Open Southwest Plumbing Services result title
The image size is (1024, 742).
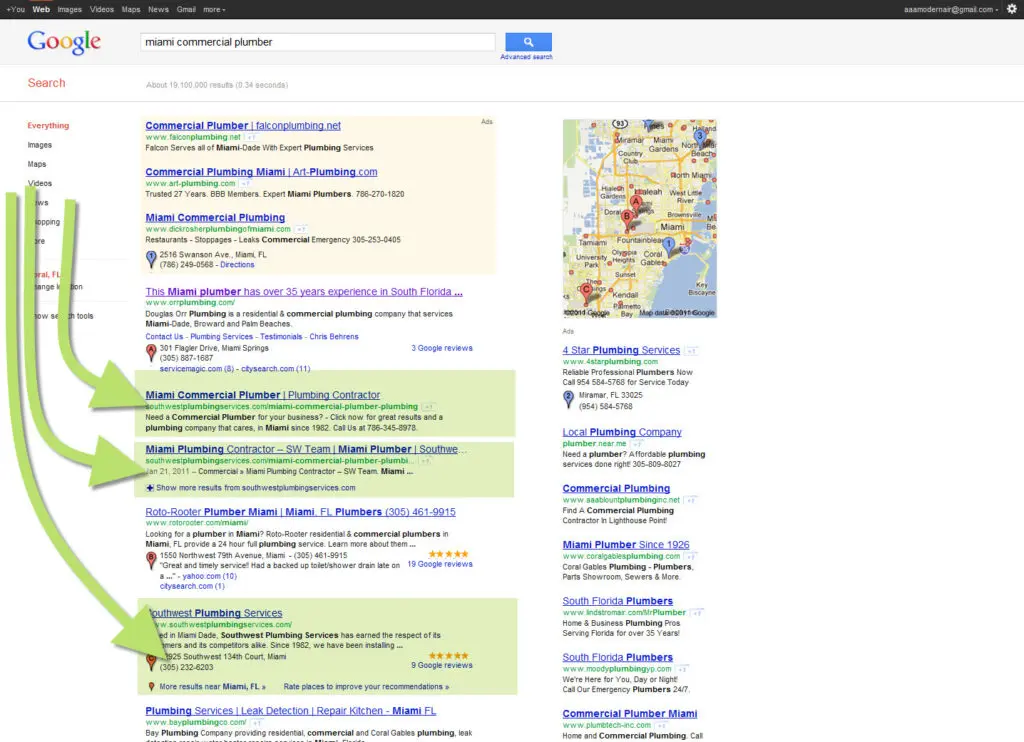point(214,613)
